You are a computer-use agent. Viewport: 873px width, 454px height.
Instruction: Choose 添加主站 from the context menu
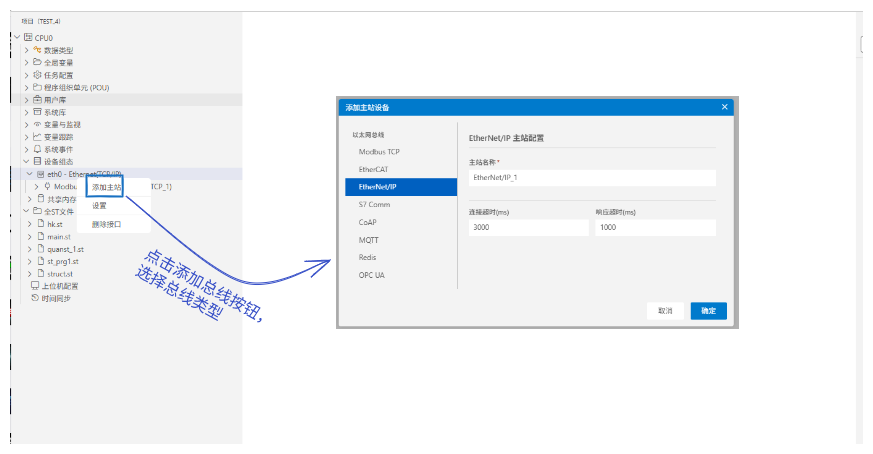pyautogui.click(x=106, y=187)
